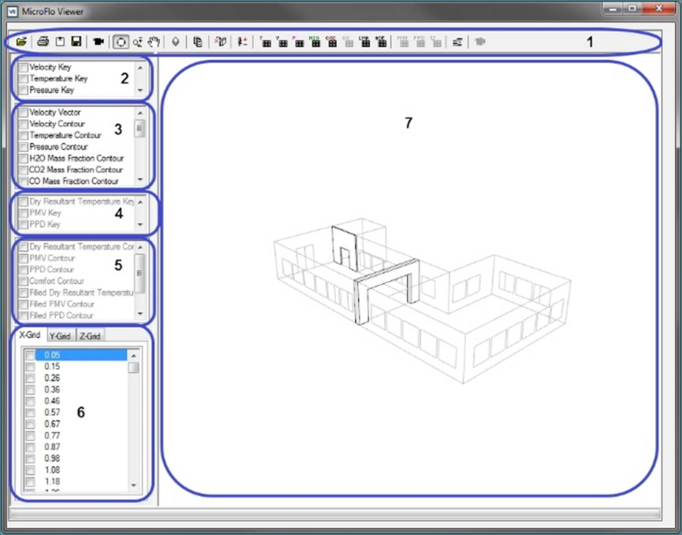This screenshot has width=682, height=535.
Task: Select the zoom magnifier tool
Action: click(137, 42)
